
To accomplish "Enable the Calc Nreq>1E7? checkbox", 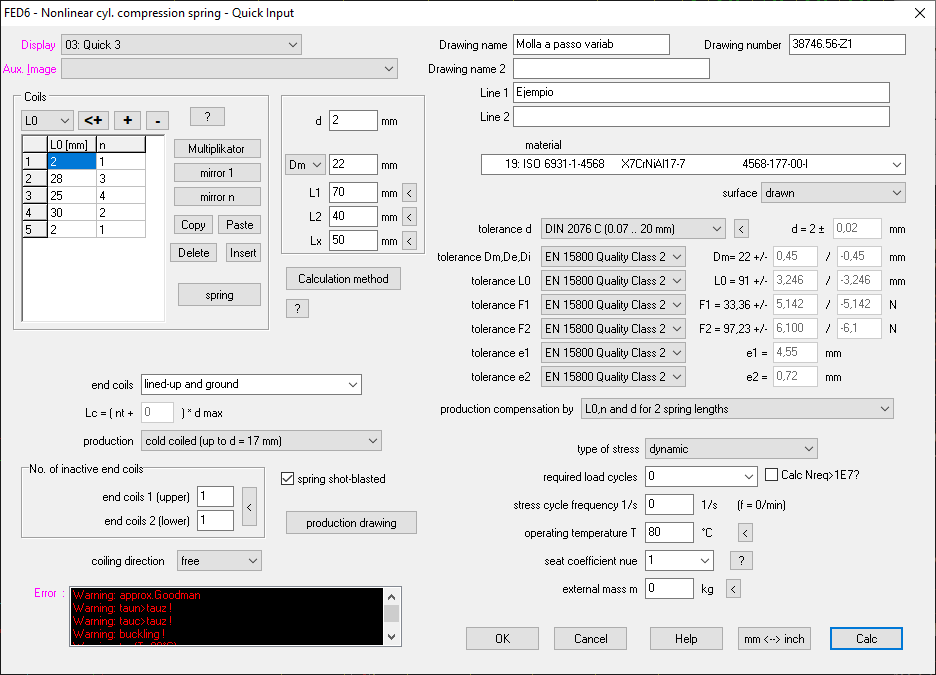I will tap(772, 475).
